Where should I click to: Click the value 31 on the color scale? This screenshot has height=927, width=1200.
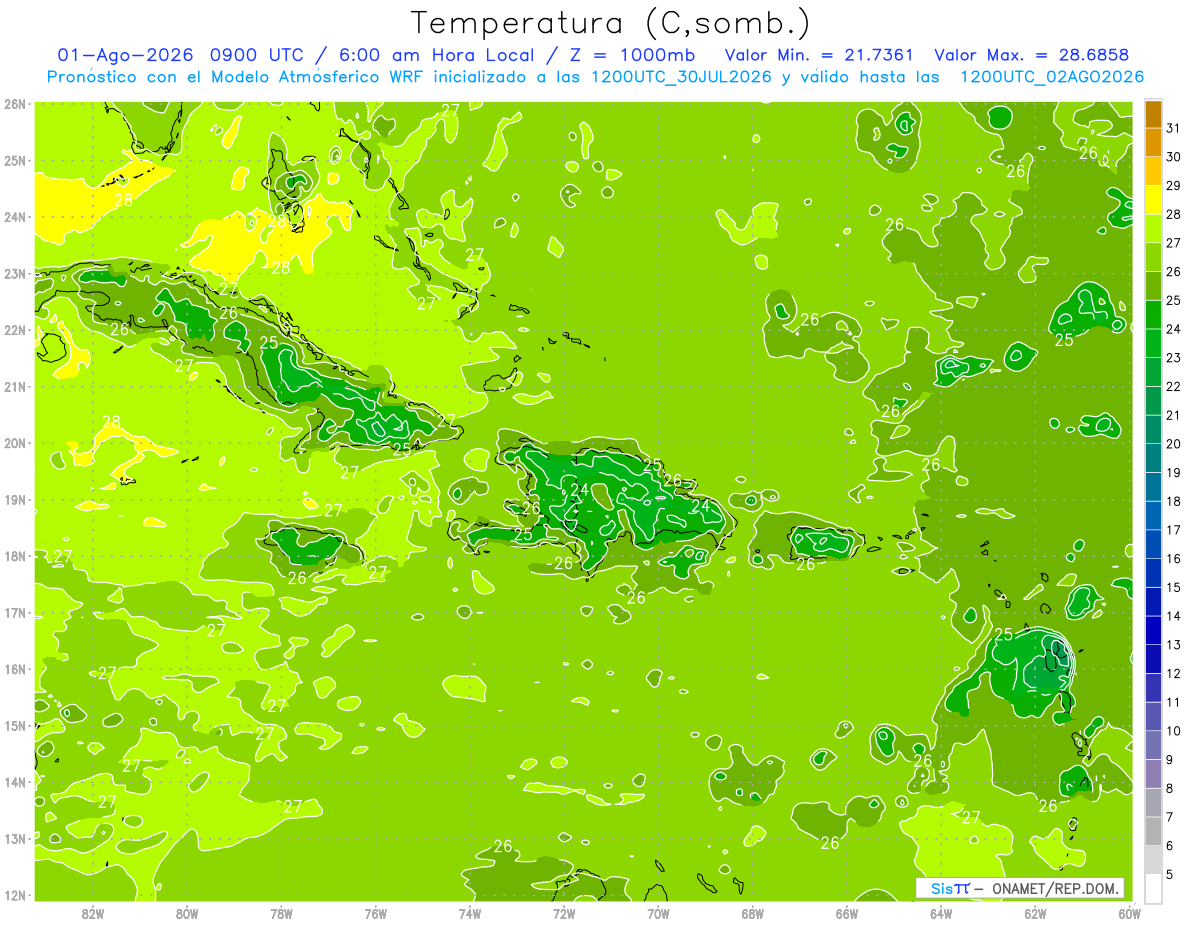[x=1173, y=128]
